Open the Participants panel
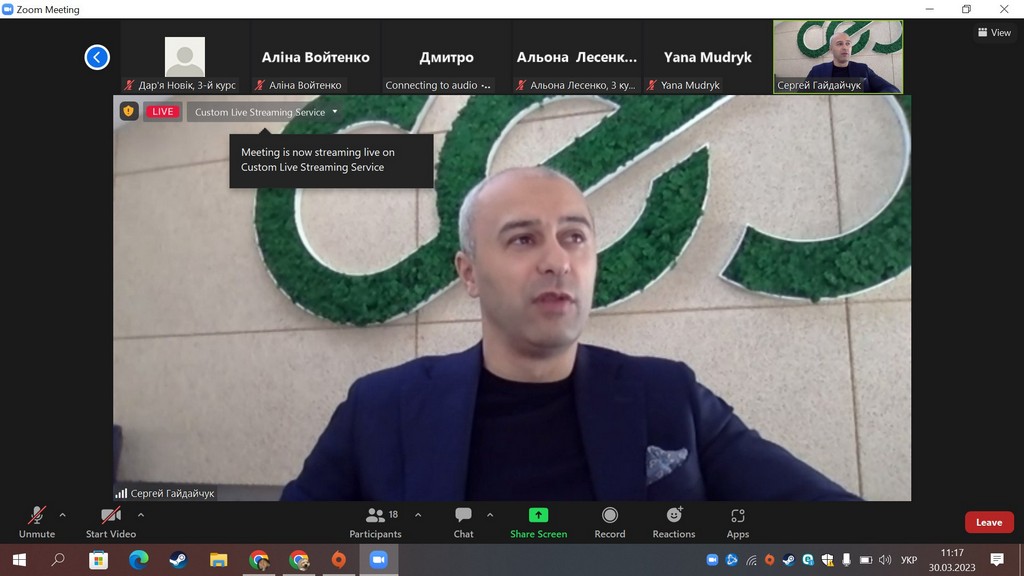This screenshot has width=1024, height=576. click(376, 521)
